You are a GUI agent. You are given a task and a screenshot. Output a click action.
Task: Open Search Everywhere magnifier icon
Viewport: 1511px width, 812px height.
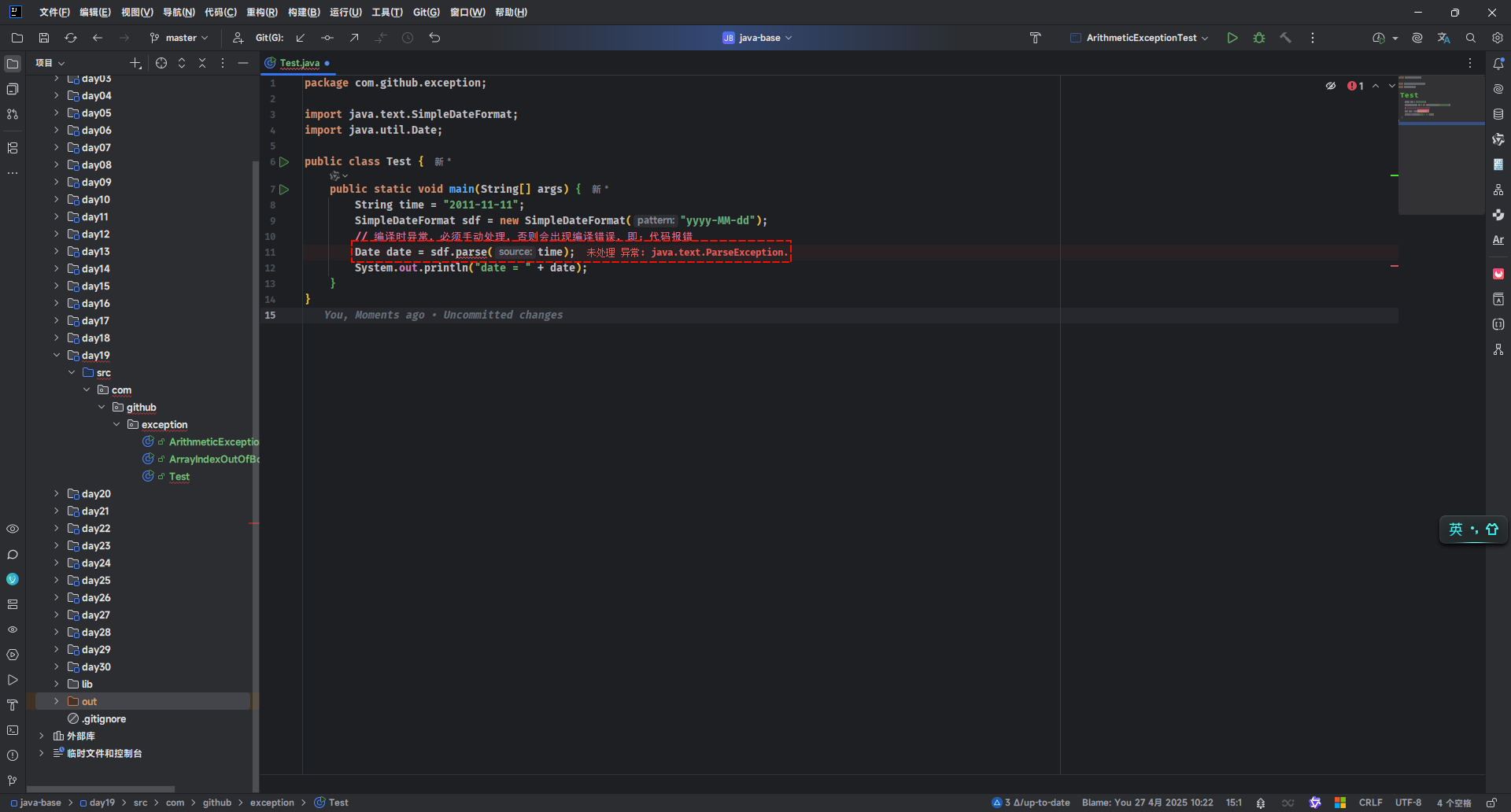pyautogui.click(x=1470, y=38)
